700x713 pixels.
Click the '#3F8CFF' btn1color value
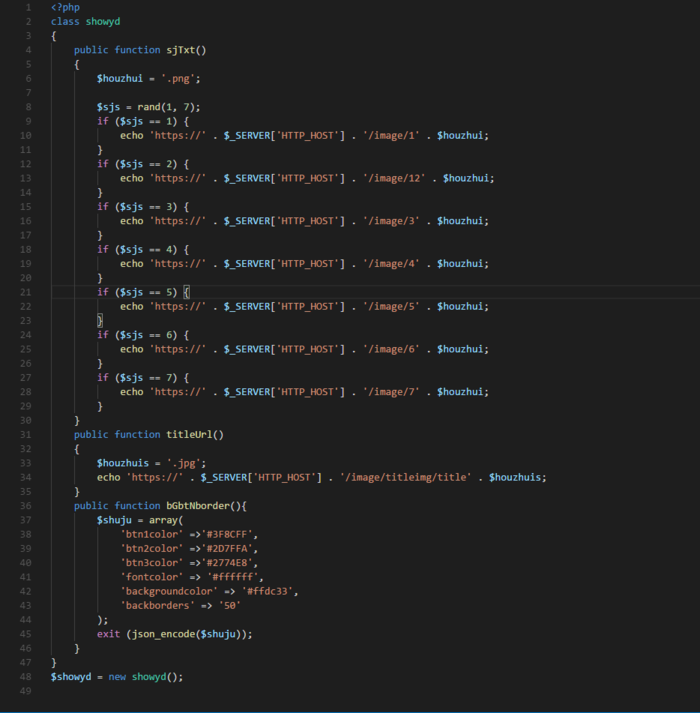[227, 534]
